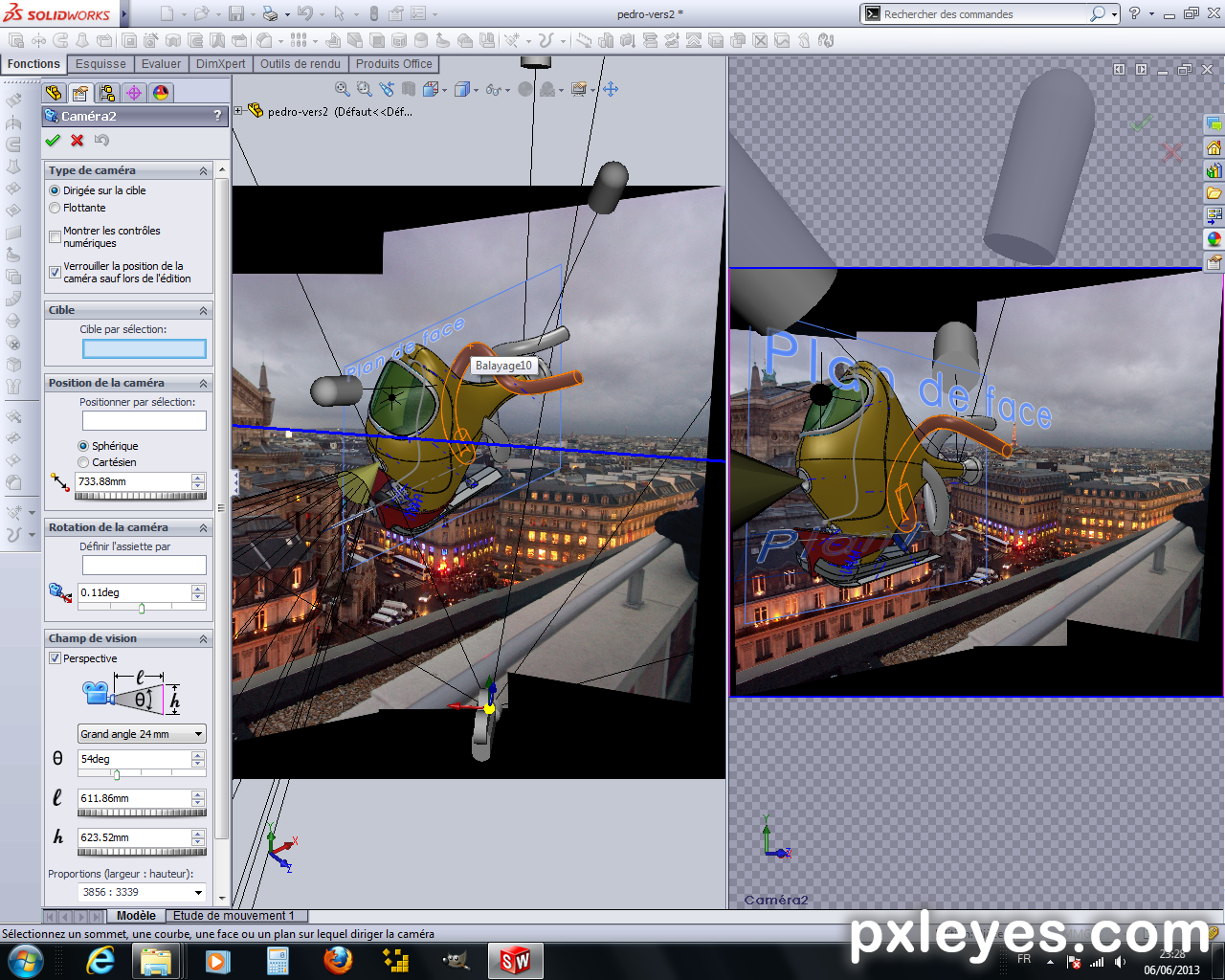Click Zoom to fit magnifier icon
This screenshot has width=1225, height=980.
342,89
